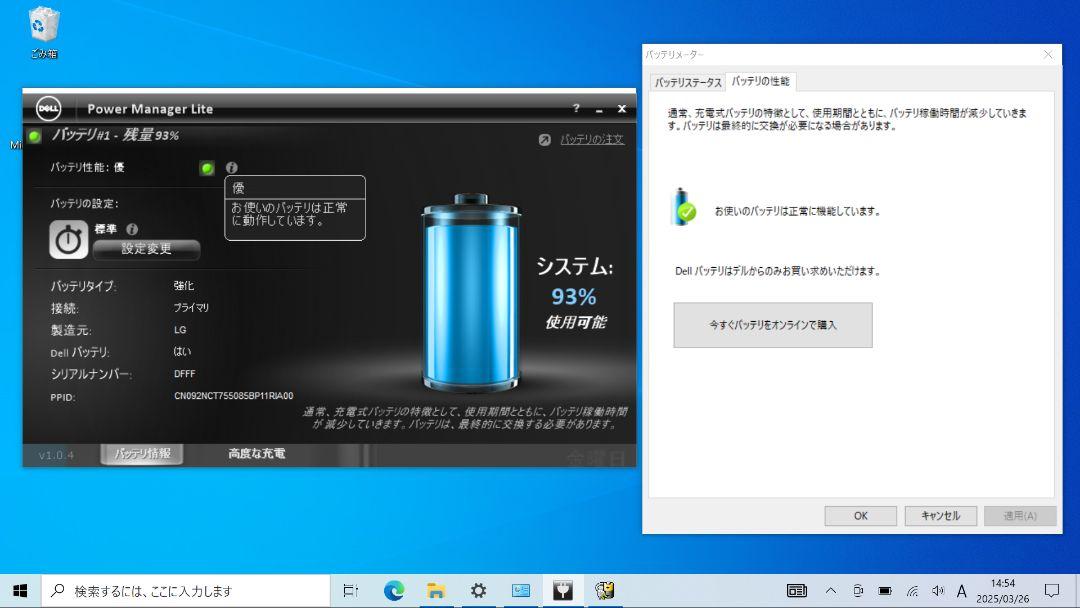Click the Power Manager Lite taskbar icon
This screenshot has width=1080, height=608.
click(563, 591)
